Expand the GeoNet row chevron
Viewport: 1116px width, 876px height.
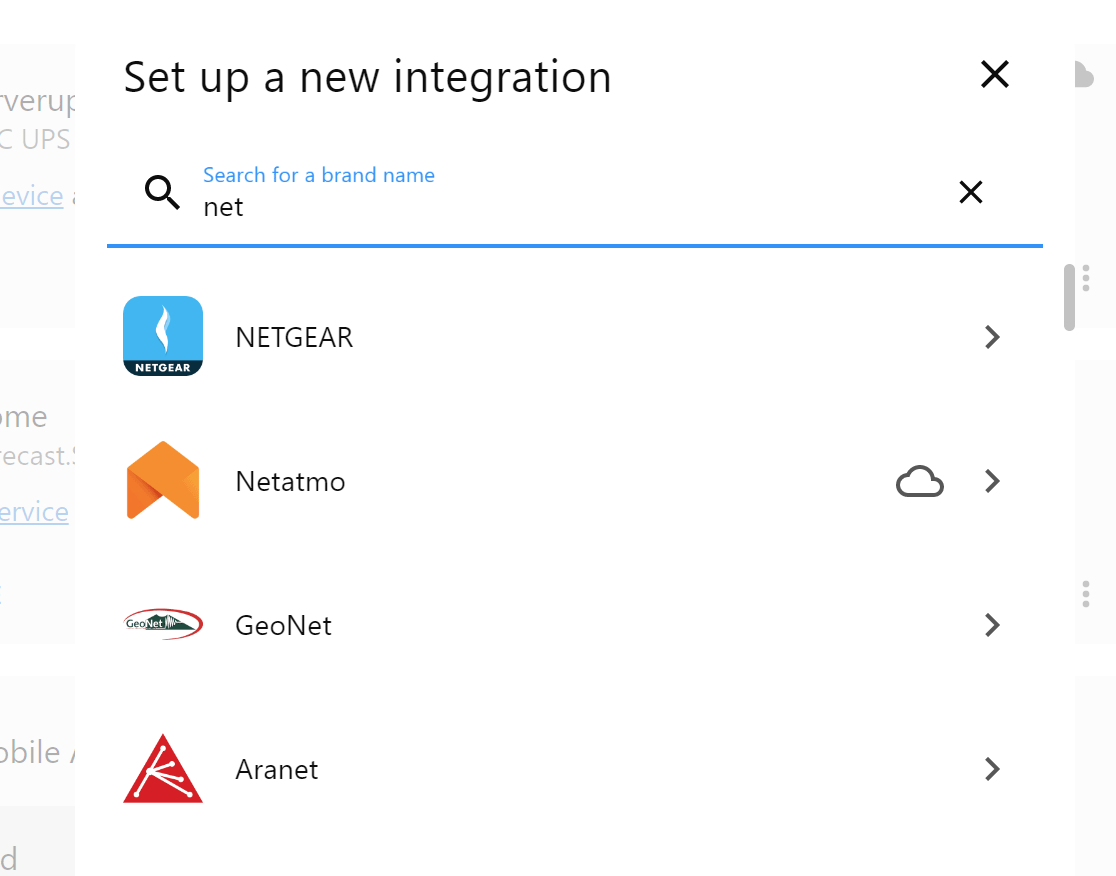pyautogui.click(x=992, y=625)
